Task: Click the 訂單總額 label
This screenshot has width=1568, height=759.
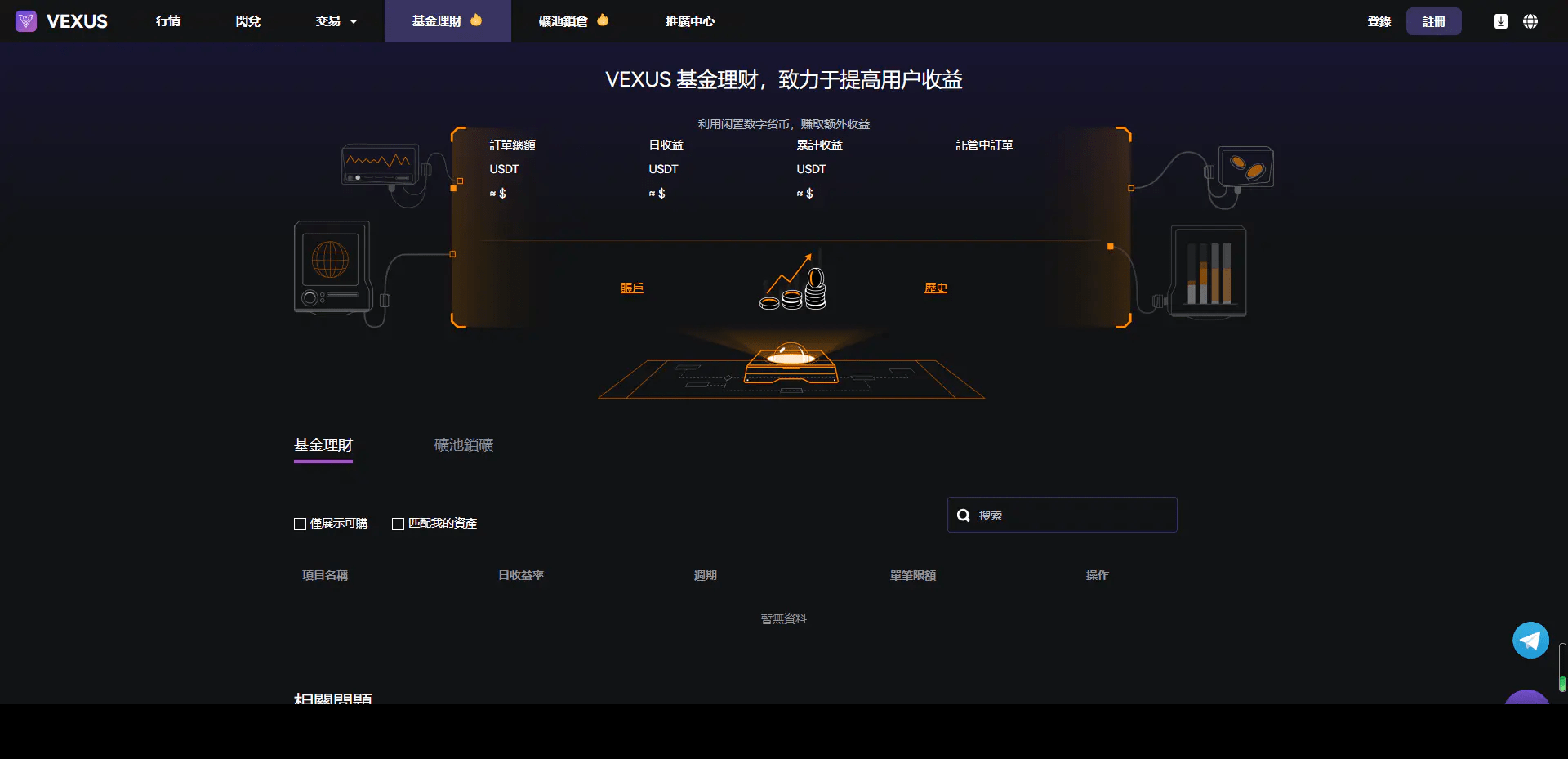Action: click(513, 145)
